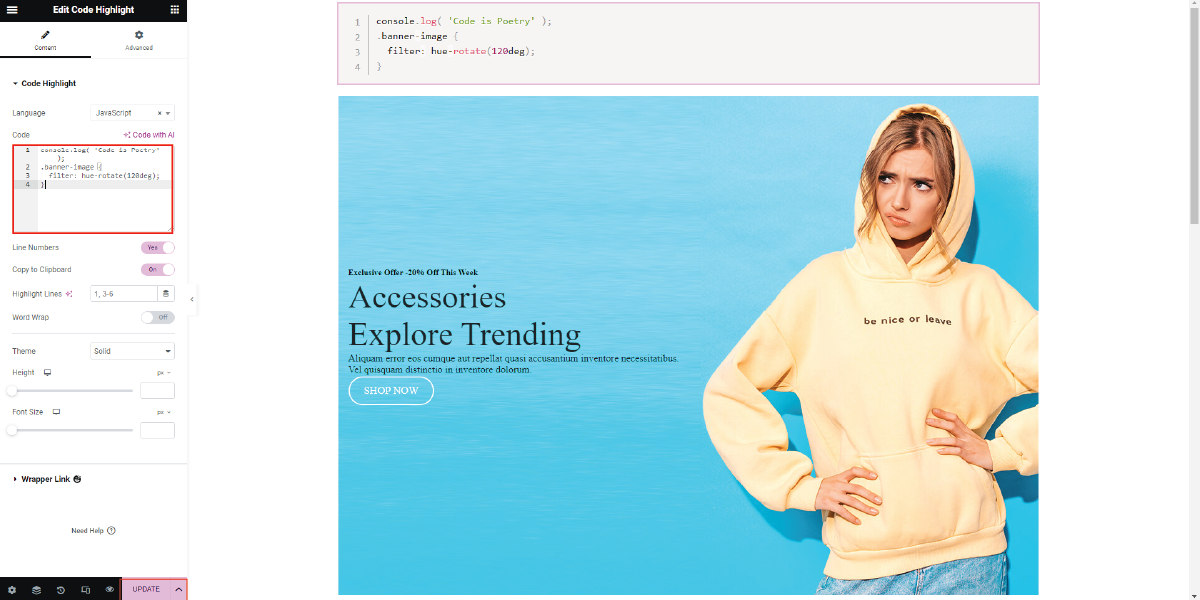Open the save options arrow
This screenshot has width=1200, height=600.
(179, 589)
